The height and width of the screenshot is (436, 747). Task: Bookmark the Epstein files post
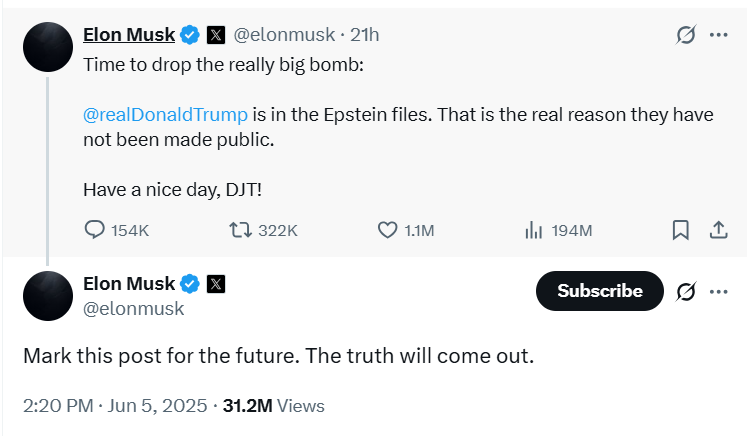pos(680,230)
